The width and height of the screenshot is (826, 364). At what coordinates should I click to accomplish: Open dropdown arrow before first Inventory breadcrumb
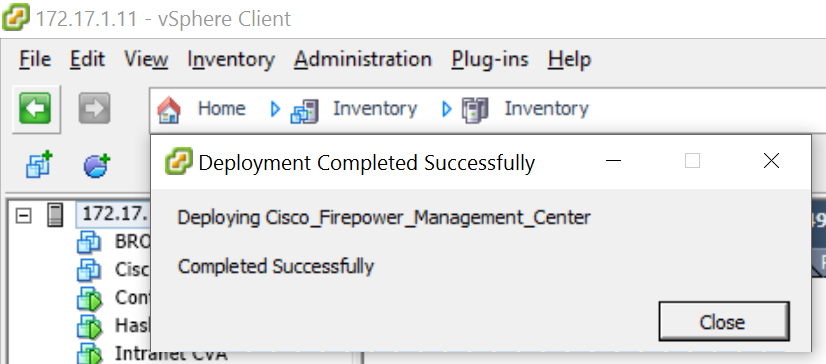pos(275,110)
